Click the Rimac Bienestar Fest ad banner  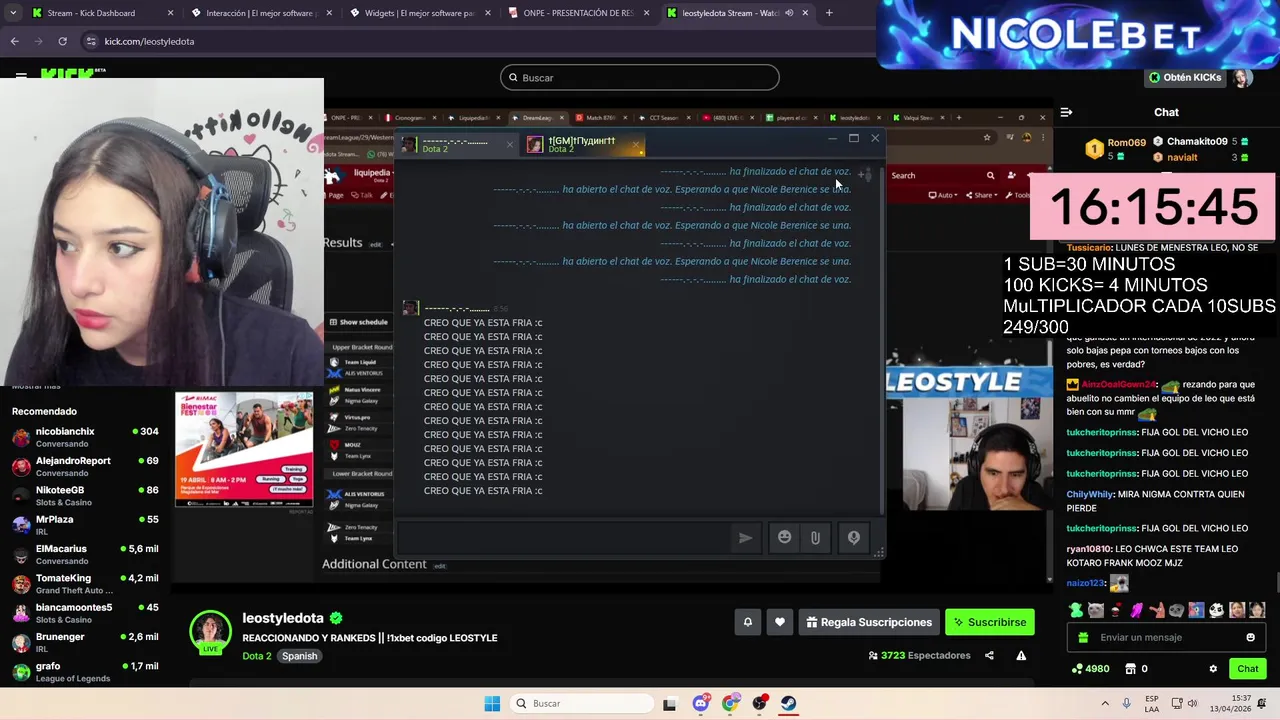(244, 449)
